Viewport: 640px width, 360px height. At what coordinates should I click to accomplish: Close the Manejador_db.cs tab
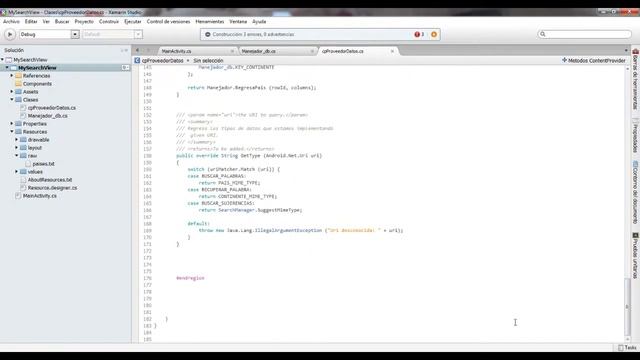pos(312,51)
